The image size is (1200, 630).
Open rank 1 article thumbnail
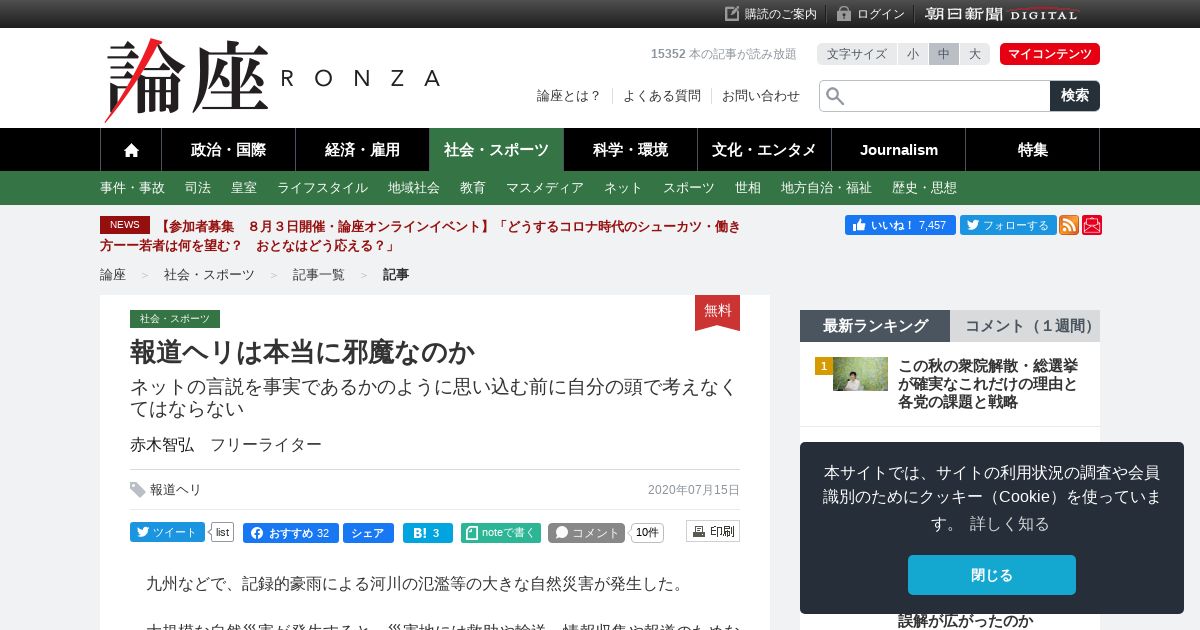(x=860, y=374)
